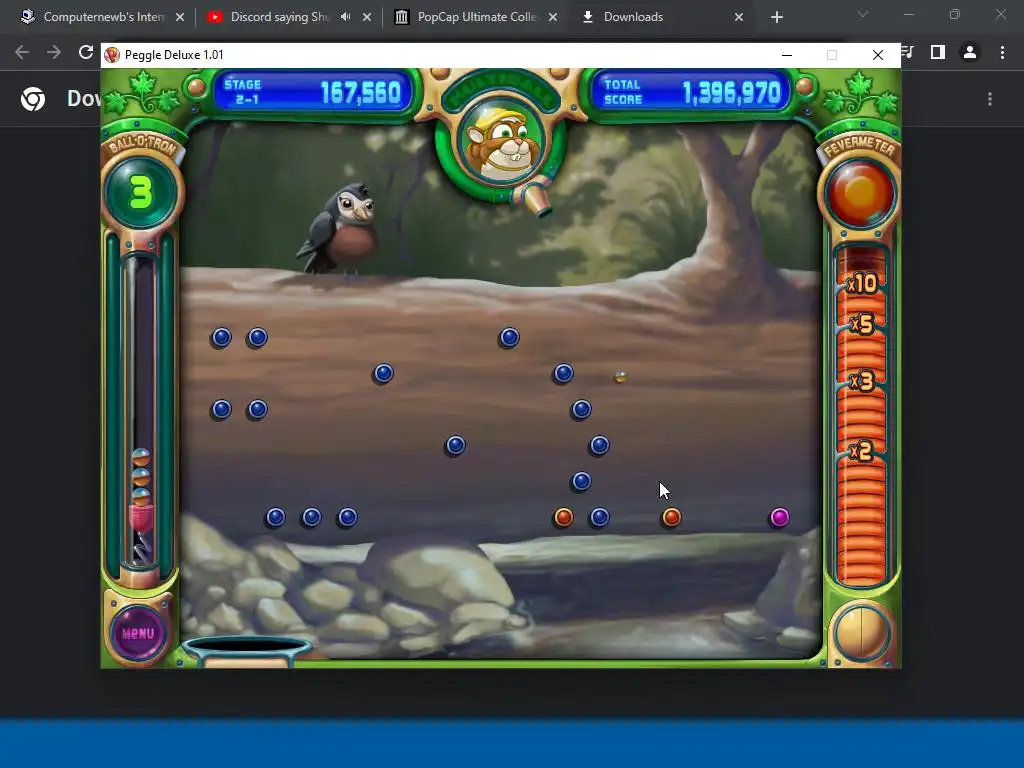
Task: Click the beaver character portrait
Action: (502, 141)
